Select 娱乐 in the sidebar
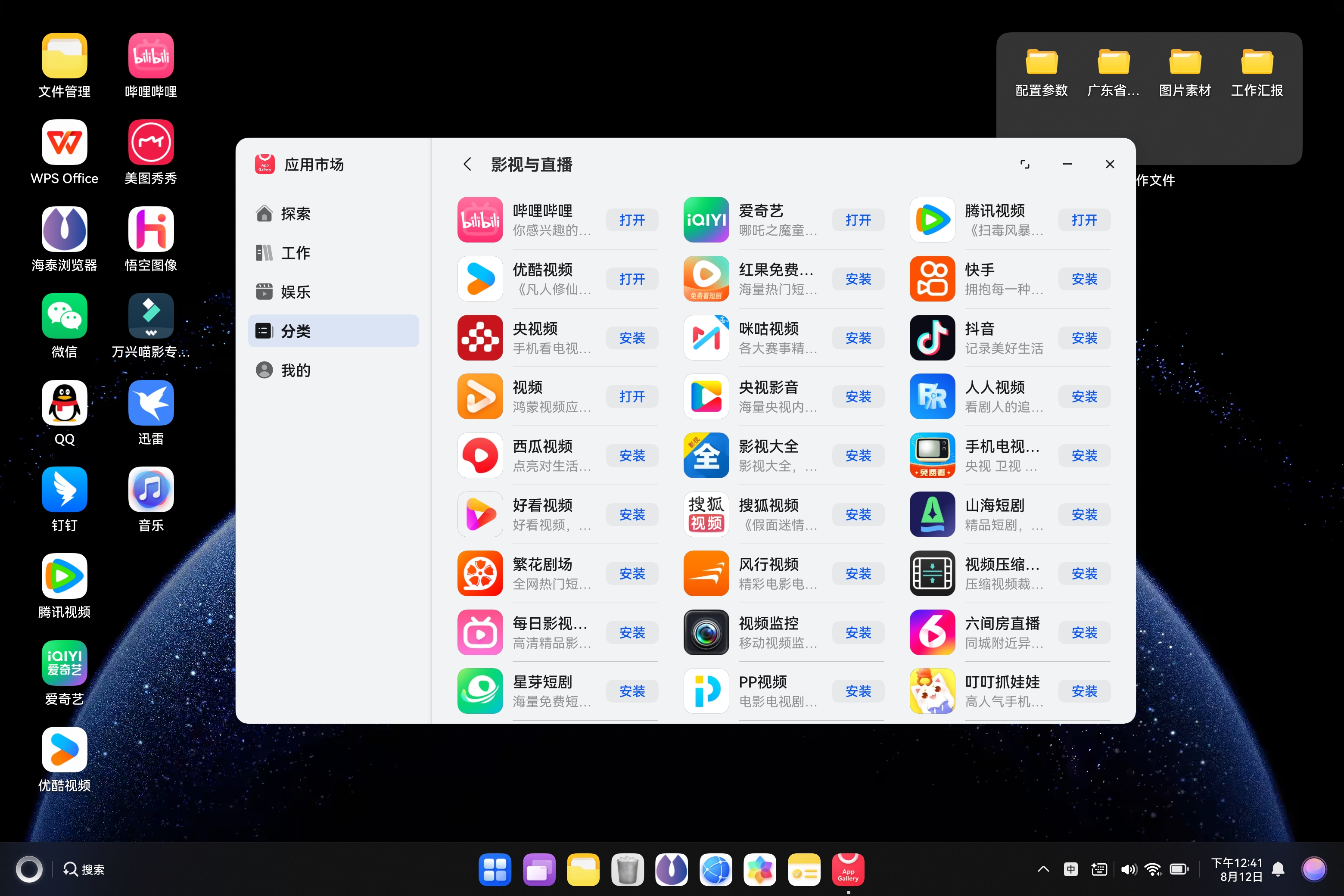This screenshot has height=896, width=1344. click(x=334, y=292)
